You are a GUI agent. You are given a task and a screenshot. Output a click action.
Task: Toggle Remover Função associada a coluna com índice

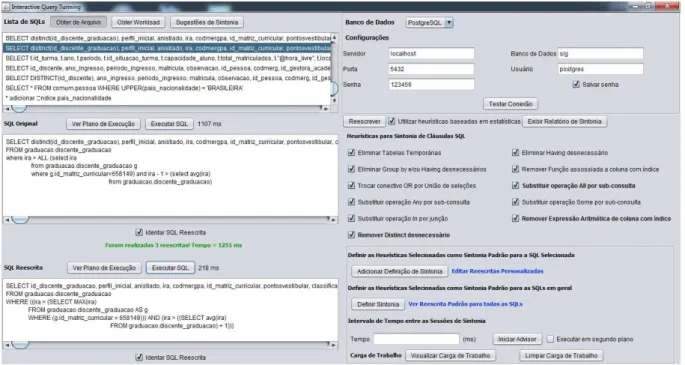click(515, 169)
